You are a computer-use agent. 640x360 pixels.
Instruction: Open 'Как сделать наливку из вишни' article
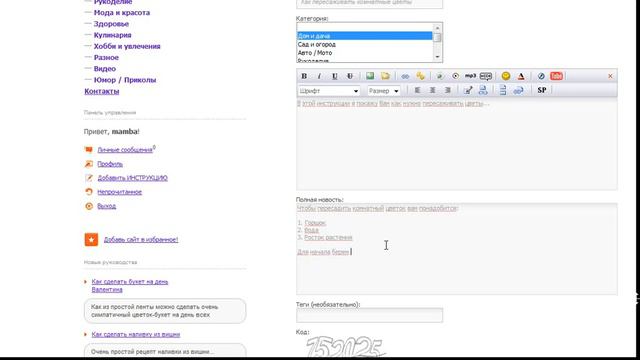[x=136, y=334]
